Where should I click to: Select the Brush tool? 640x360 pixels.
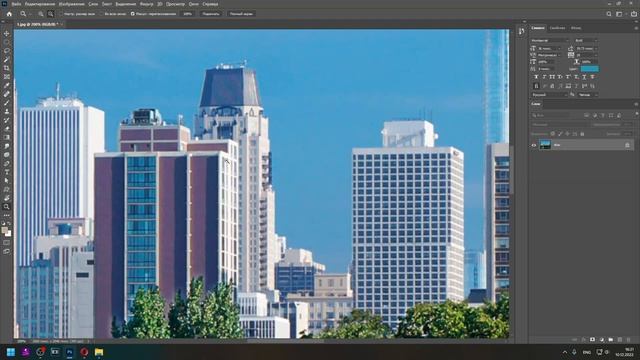coord(7,103)
